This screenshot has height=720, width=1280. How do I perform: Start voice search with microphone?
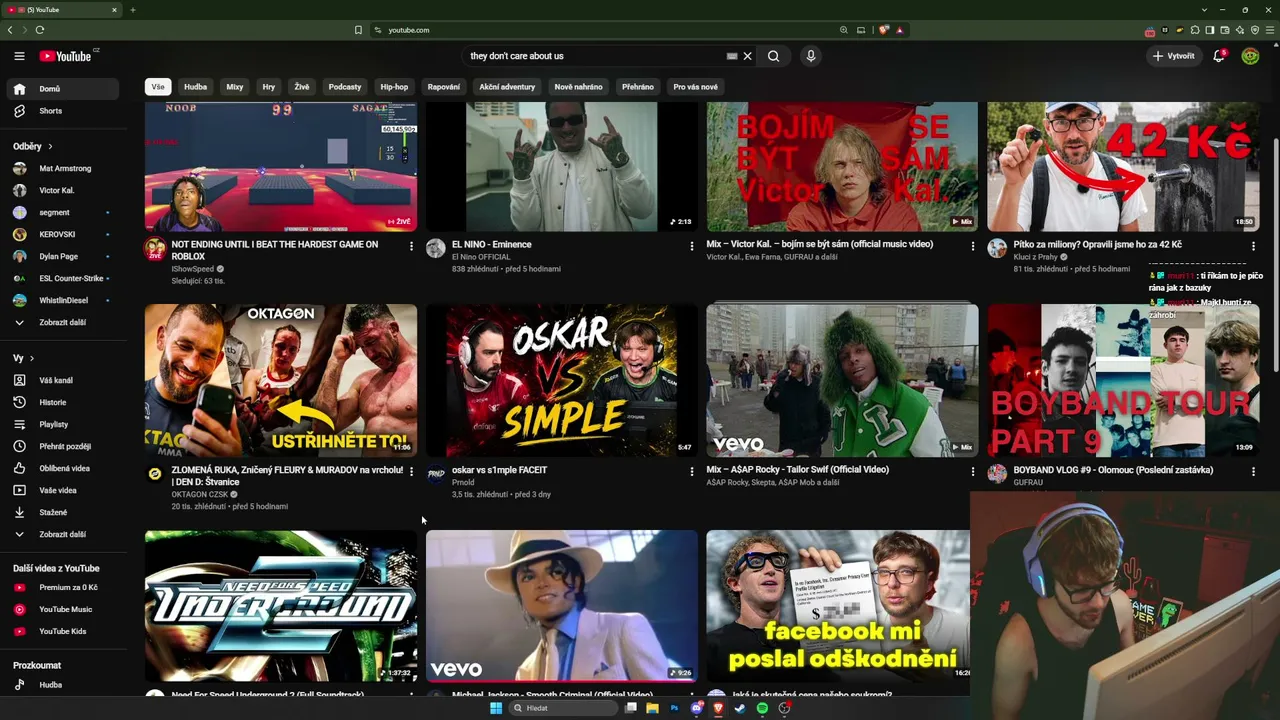811,56
